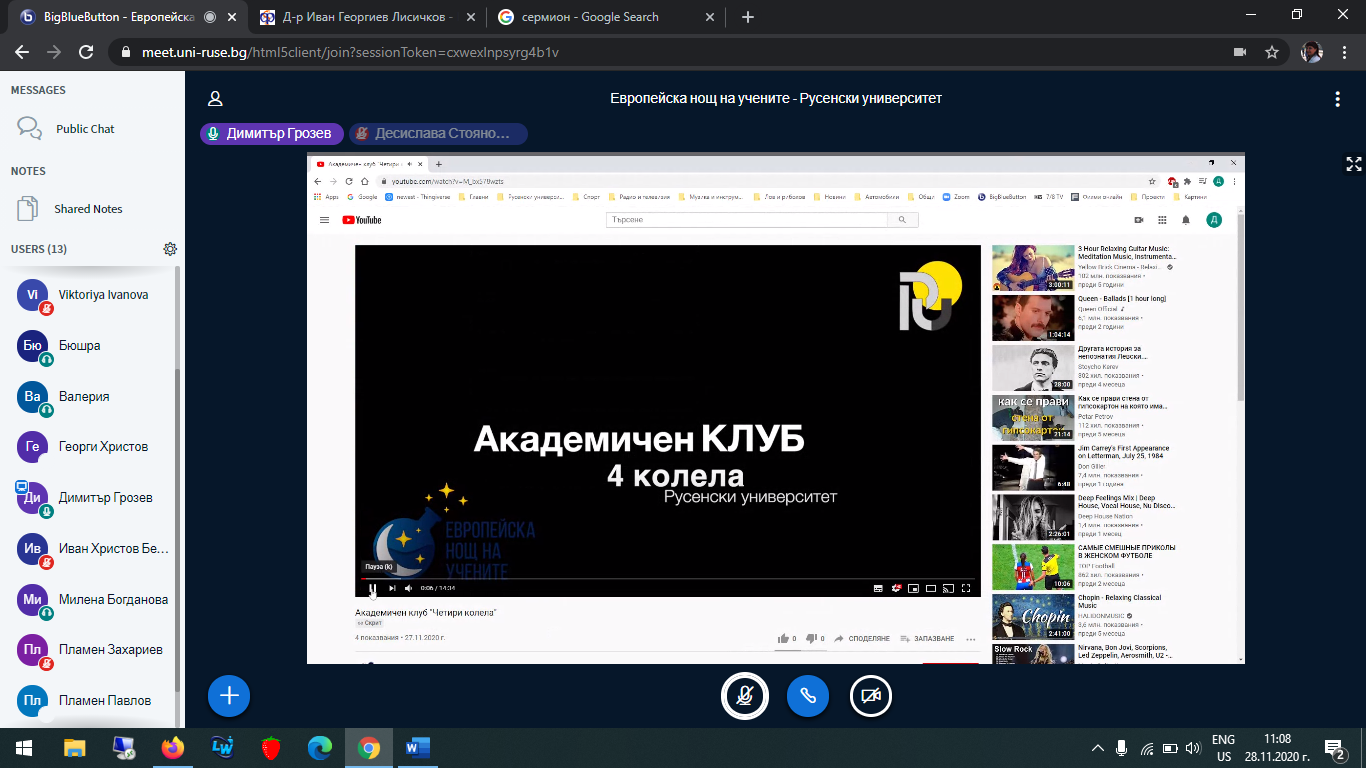Toggle webcam sharing

871,696
